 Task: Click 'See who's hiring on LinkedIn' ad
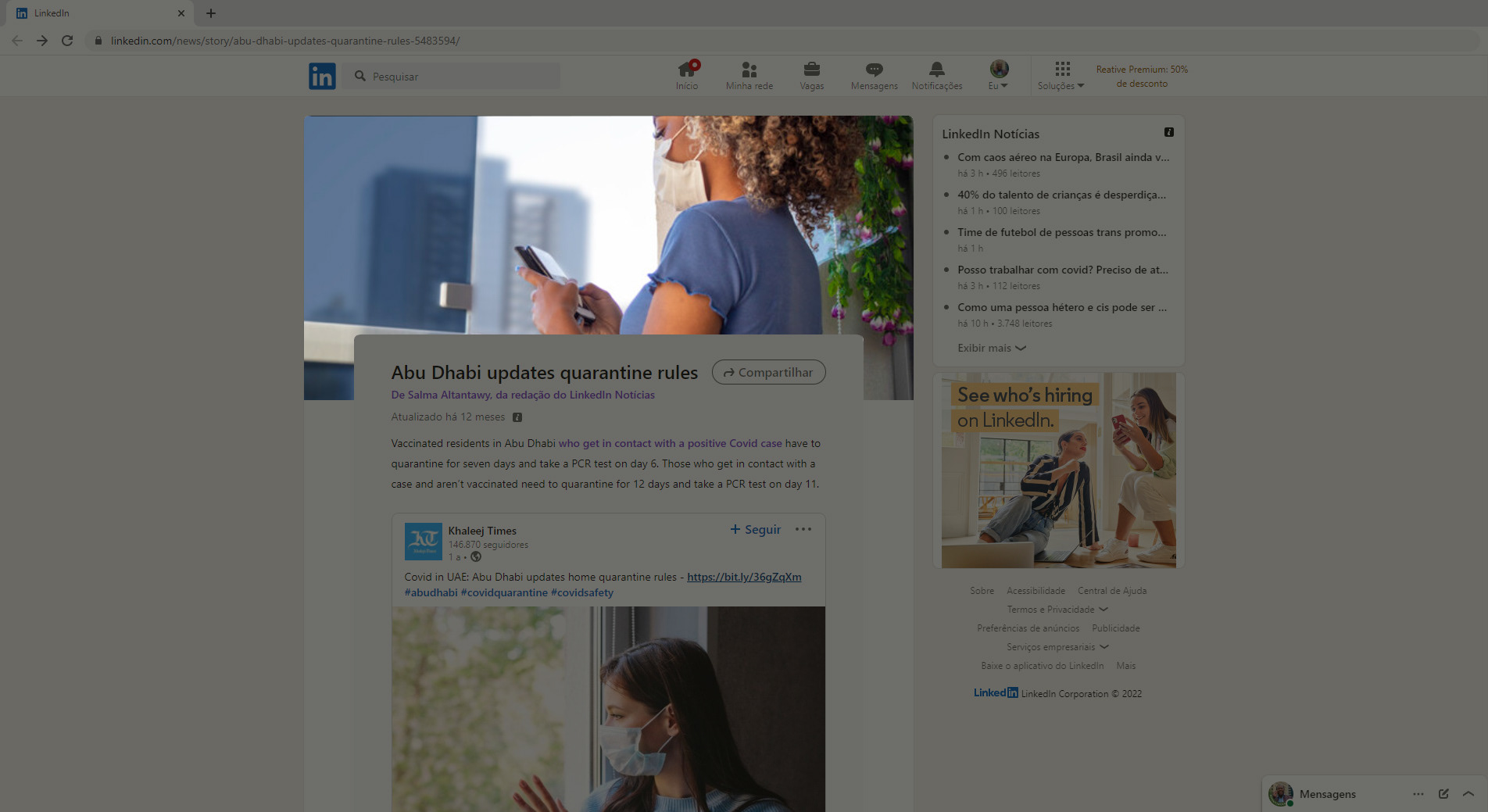tap(1059, 470)
